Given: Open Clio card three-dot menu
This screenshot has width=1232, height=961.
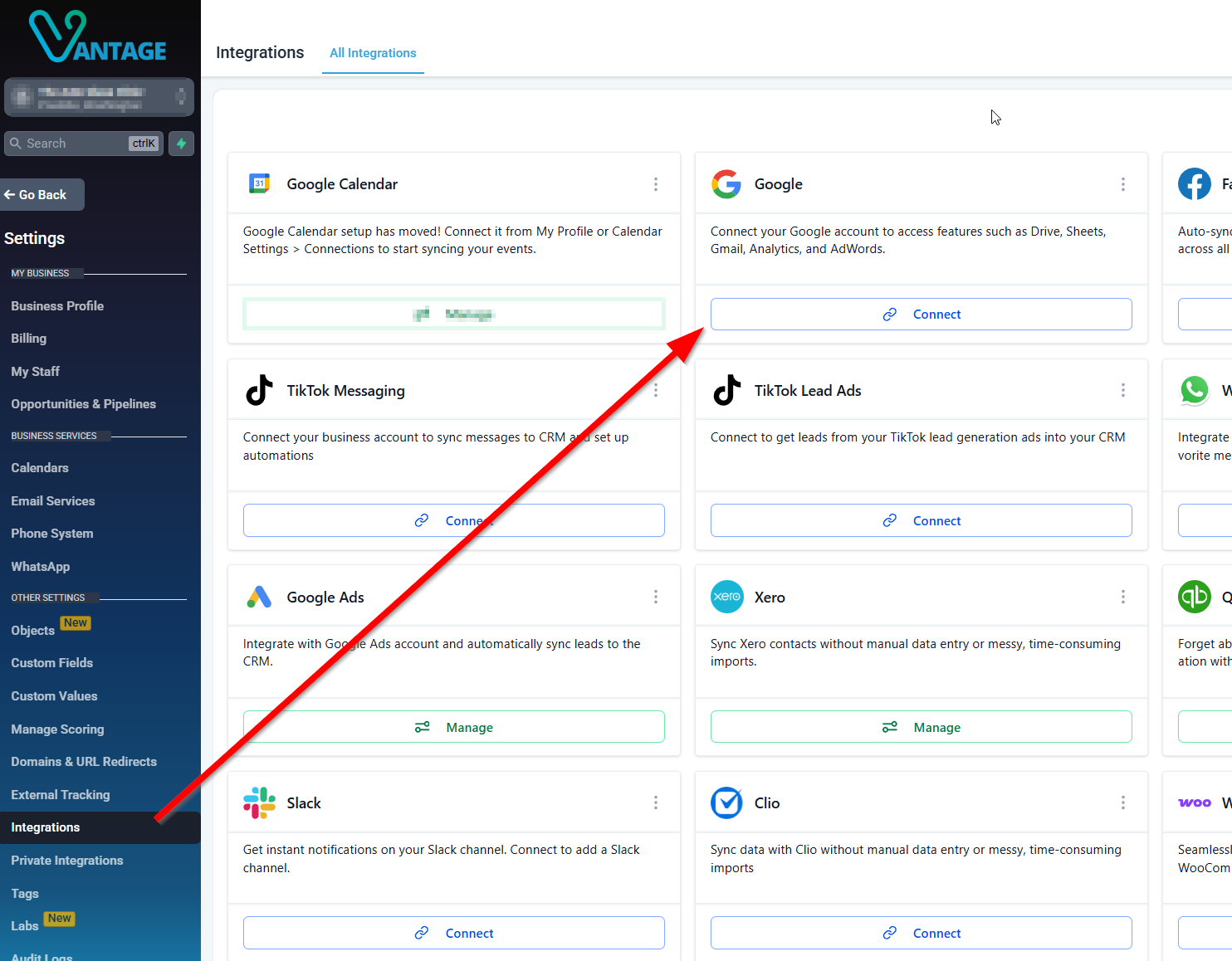Looking at the screenshot, I should (1123, 802).
